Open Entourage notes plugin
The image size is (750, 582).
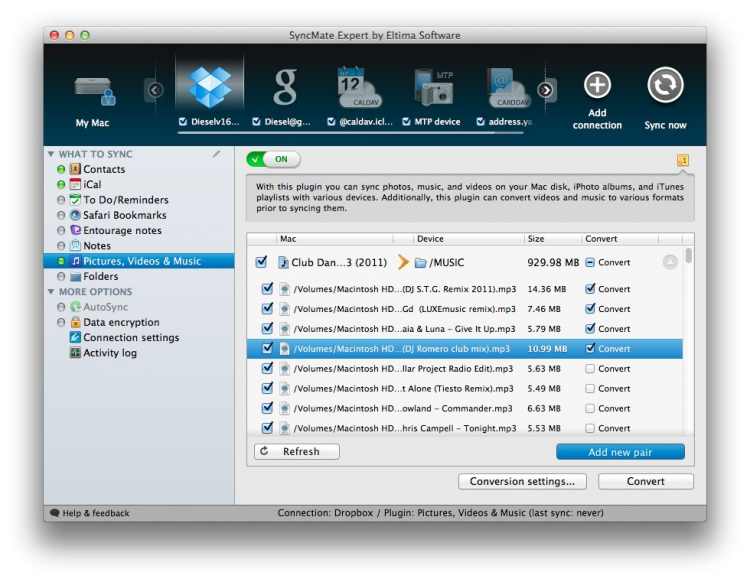tap(122, 231)
